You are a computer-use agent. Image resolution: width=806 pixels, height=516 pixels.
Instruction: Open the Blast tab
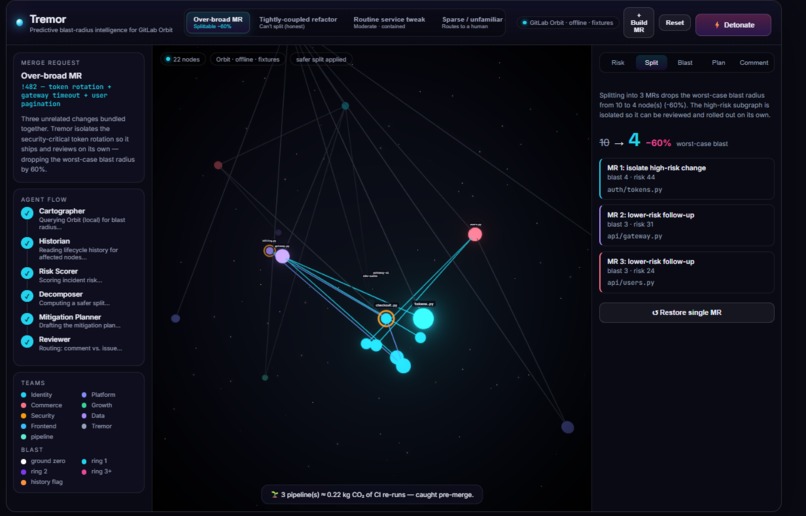[x=685, y=63]
